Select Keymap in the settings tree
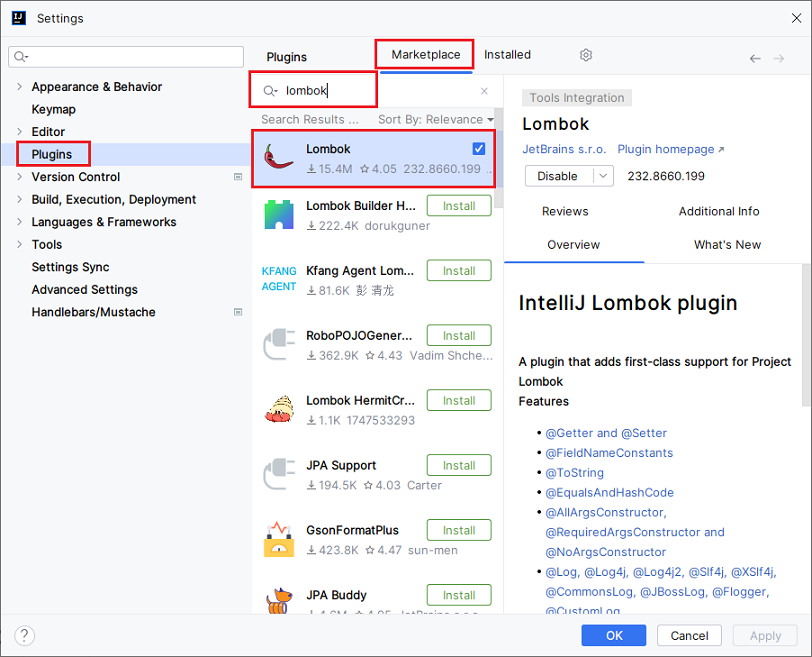 click(53, 109)
